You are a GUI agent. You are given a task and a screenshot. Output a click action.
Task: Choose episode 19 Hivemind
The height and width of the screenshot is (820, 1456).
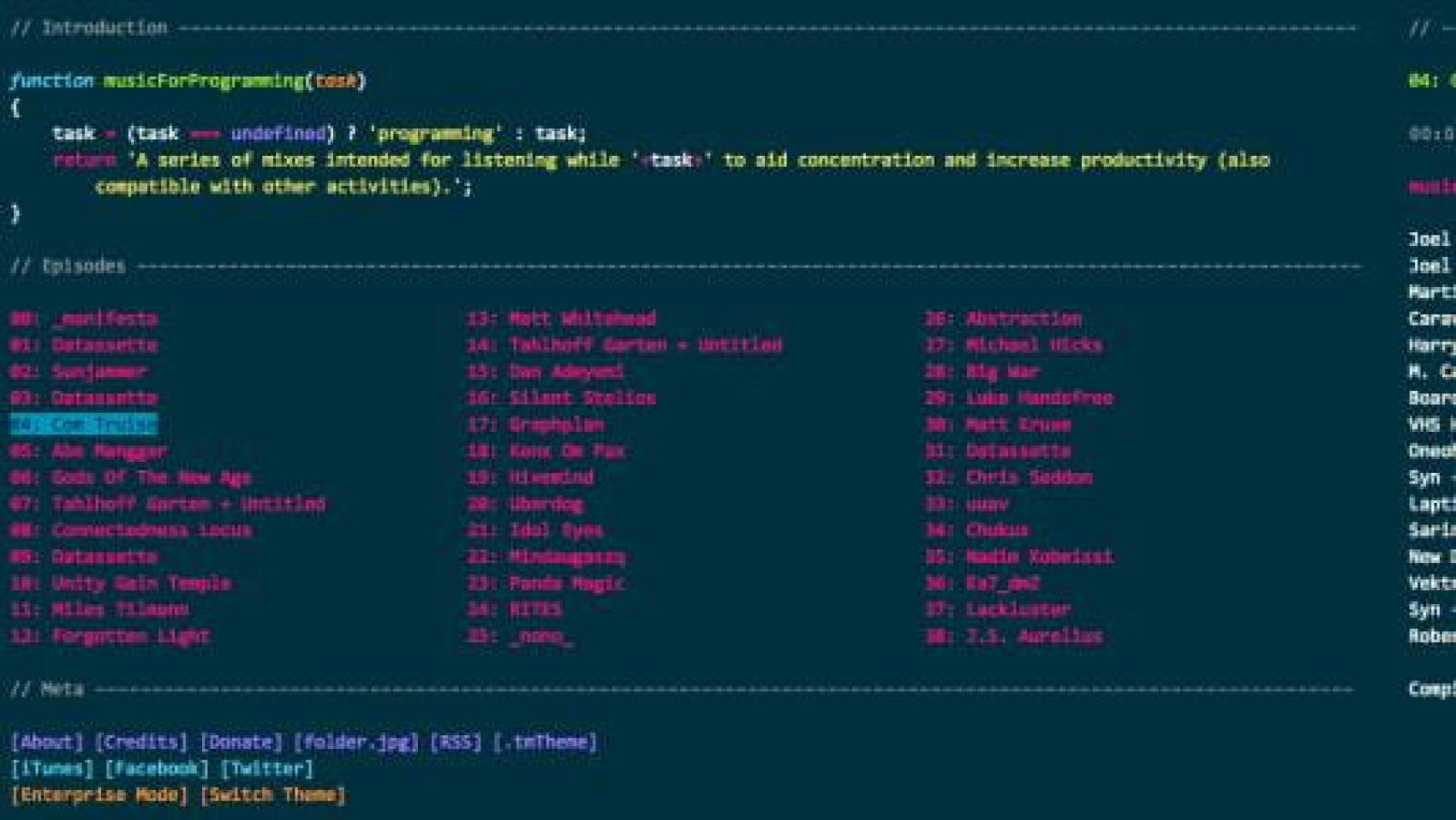(x=531, y=478)
